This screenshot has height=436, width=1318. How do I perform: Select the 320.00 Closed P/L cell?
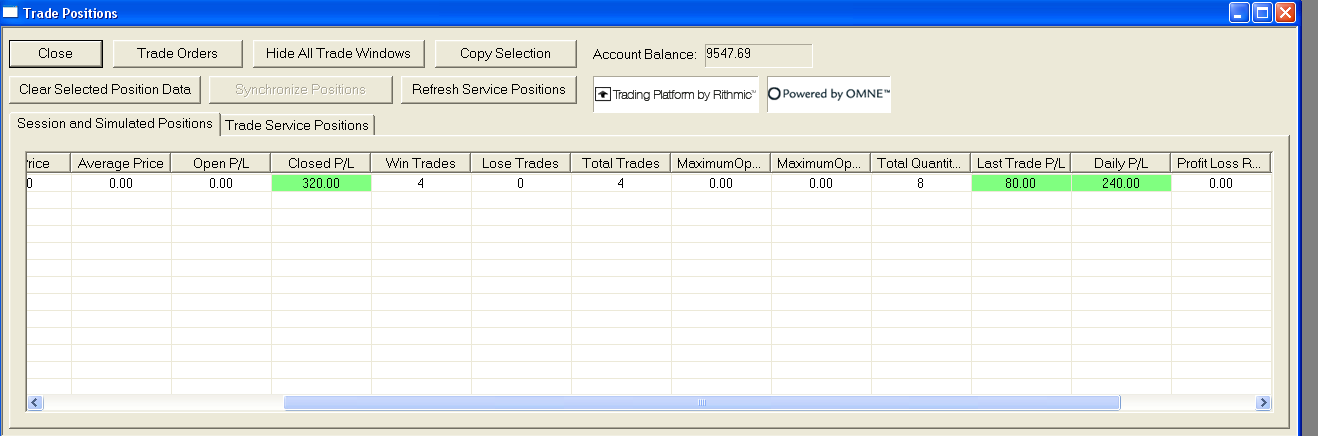click(321, 183)
